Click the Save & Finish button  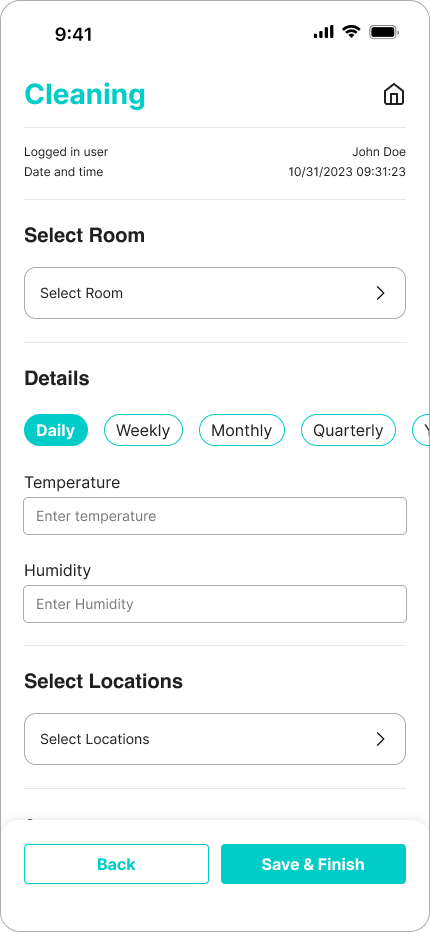[313, 864]
